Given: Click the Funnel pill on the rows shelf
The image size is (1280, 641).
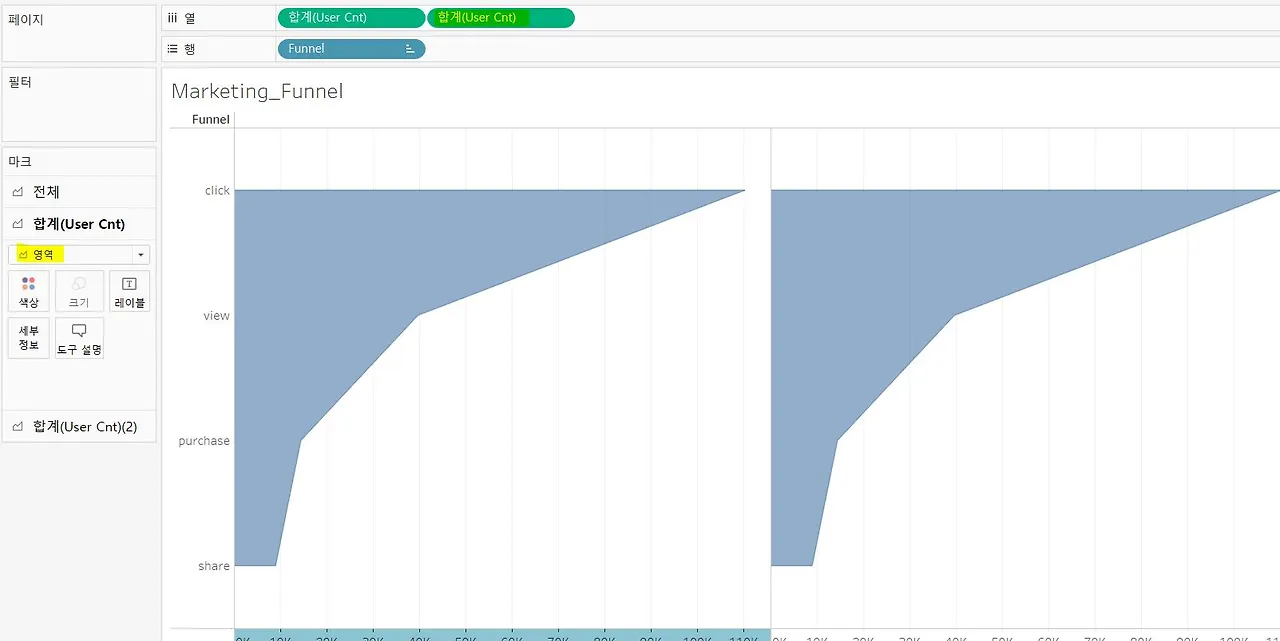Looking at the screenshot, I should tap(351, 49).
